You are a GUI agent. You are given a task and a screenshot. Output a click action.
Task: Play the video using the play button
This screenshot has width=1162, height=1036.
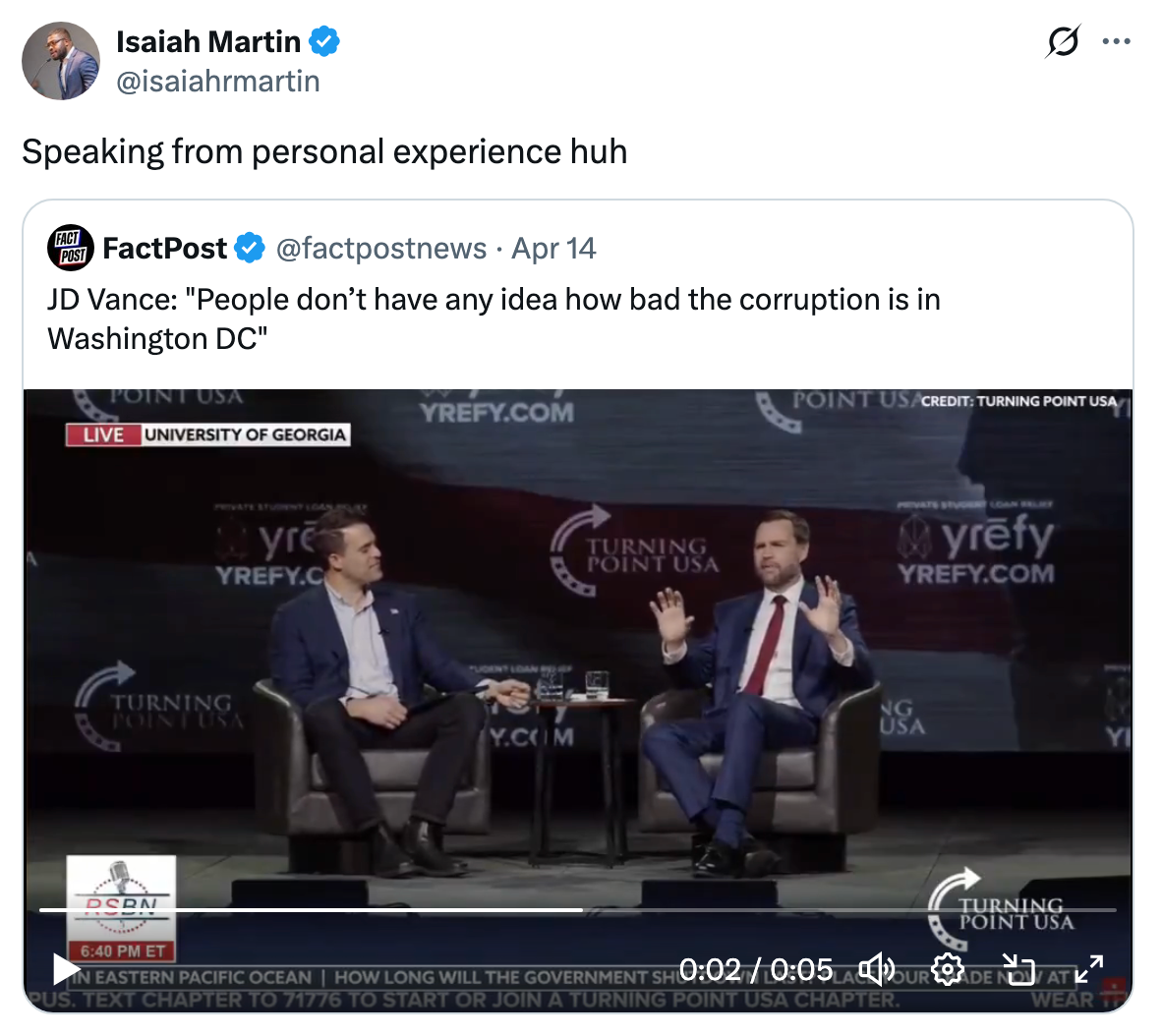click(66, 970)
